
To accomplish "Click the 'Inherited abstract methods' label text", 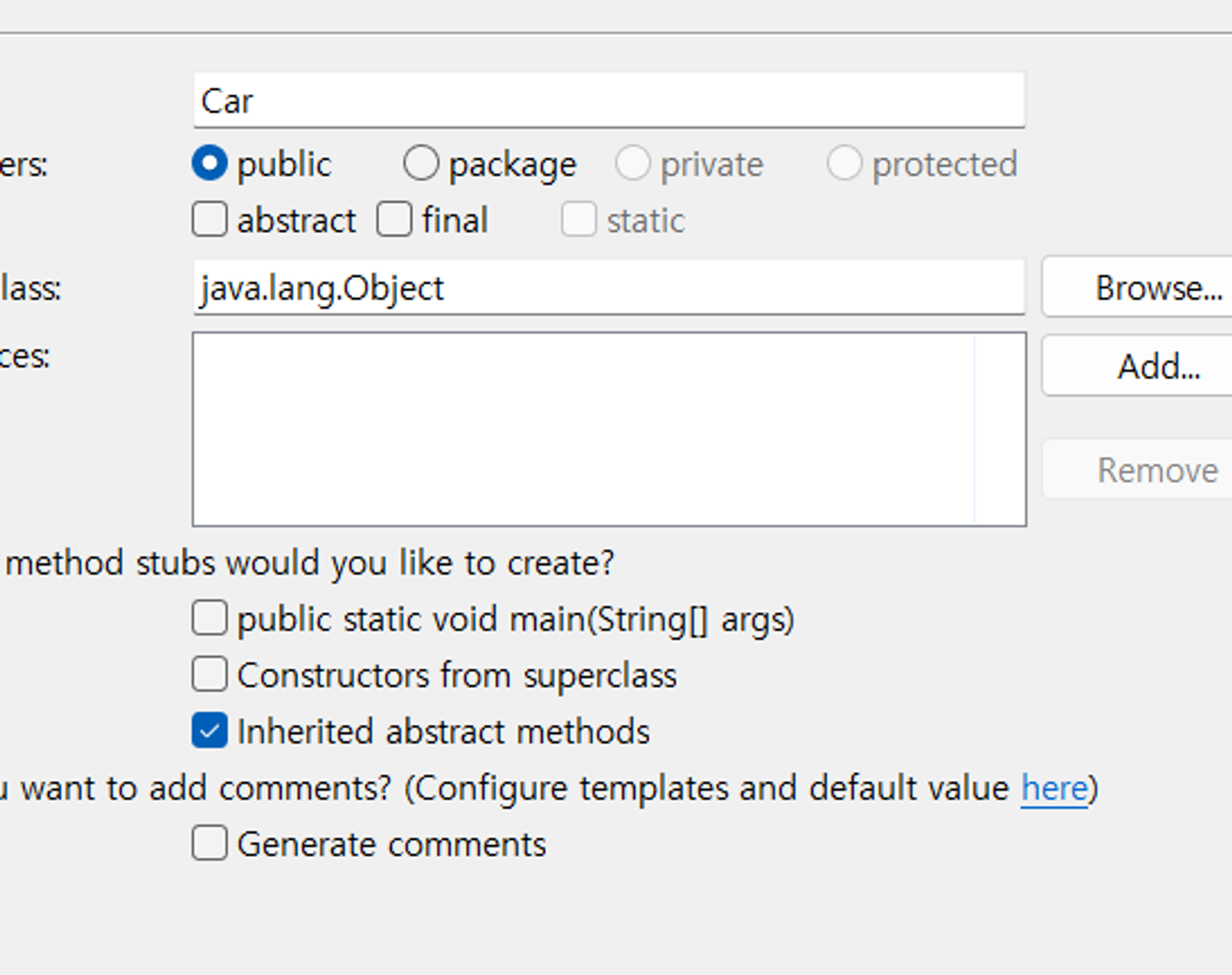I will point(443,732).
